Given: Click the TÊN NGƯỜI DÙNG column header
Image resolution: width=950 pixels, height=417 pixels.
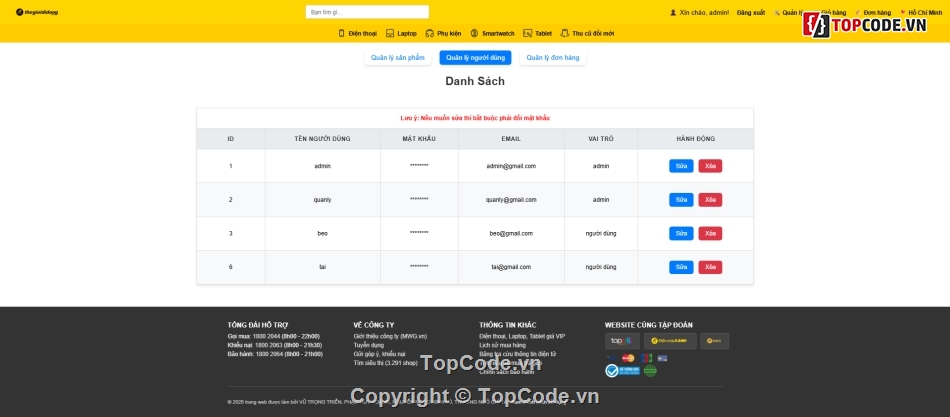Looking at the screenshot, I should pyautogui.click(x=322, y=139).
